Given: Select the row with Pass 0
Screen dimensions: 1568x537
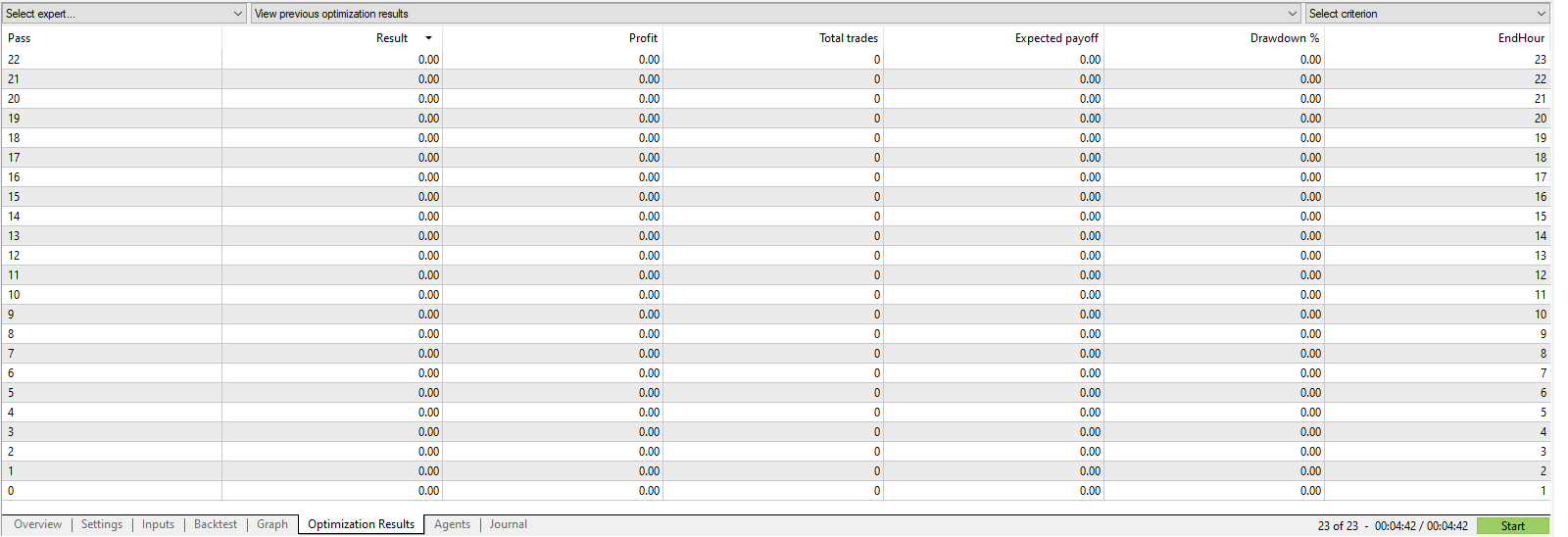Looking at the screenshot, I should click(x=775, y=491).
